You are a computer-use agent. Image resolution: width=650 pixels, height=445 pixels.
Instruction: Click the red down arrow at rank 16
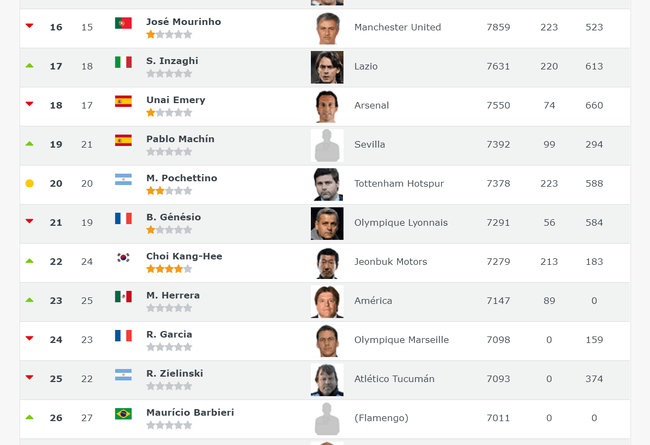29,26
